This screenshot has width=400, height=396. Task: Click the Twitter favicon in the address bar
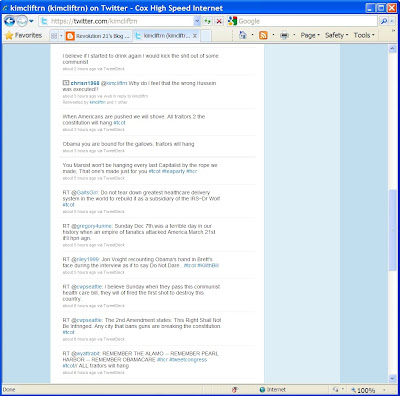(x=44, y=21)
